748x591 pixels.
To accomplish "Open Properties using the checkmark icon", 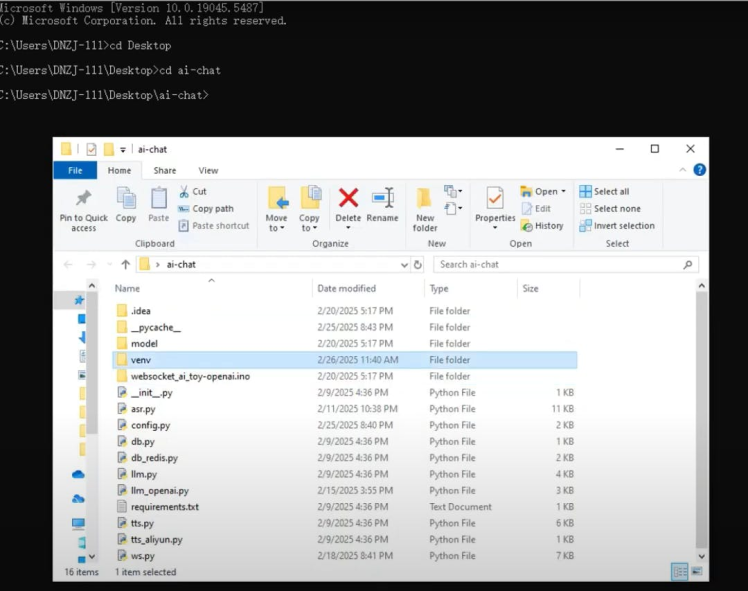I will (495, 198).
